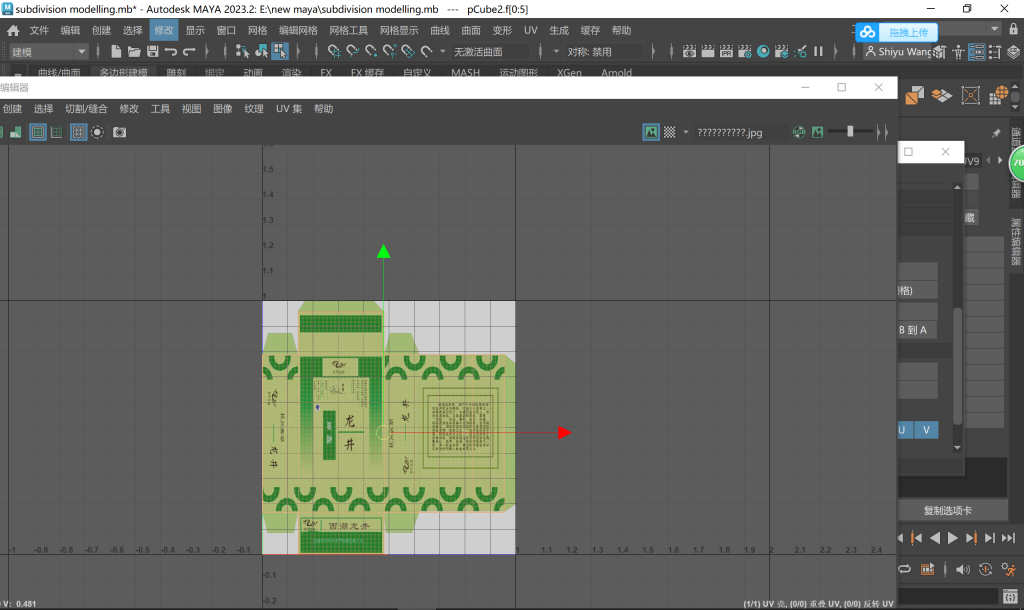
Task: Open render setup layers clapperboard icon
Action: coord(781,52)
